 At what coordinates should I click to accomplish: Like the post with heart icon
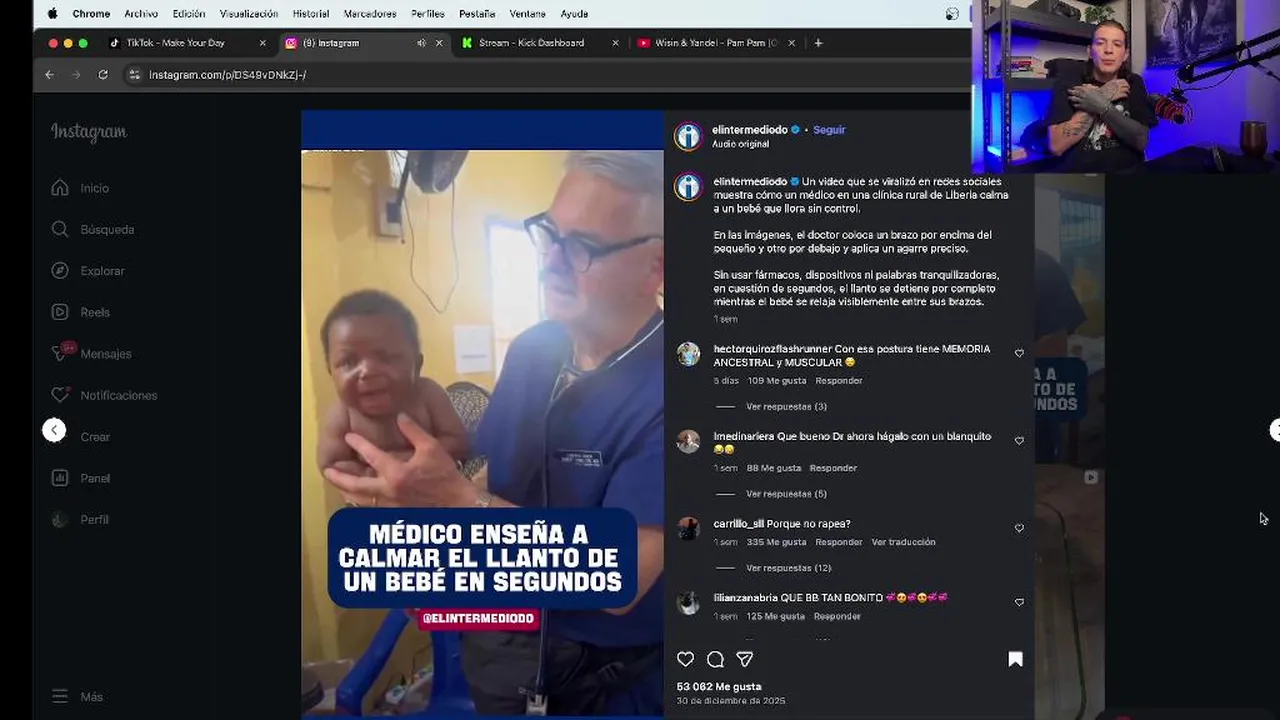685,659
